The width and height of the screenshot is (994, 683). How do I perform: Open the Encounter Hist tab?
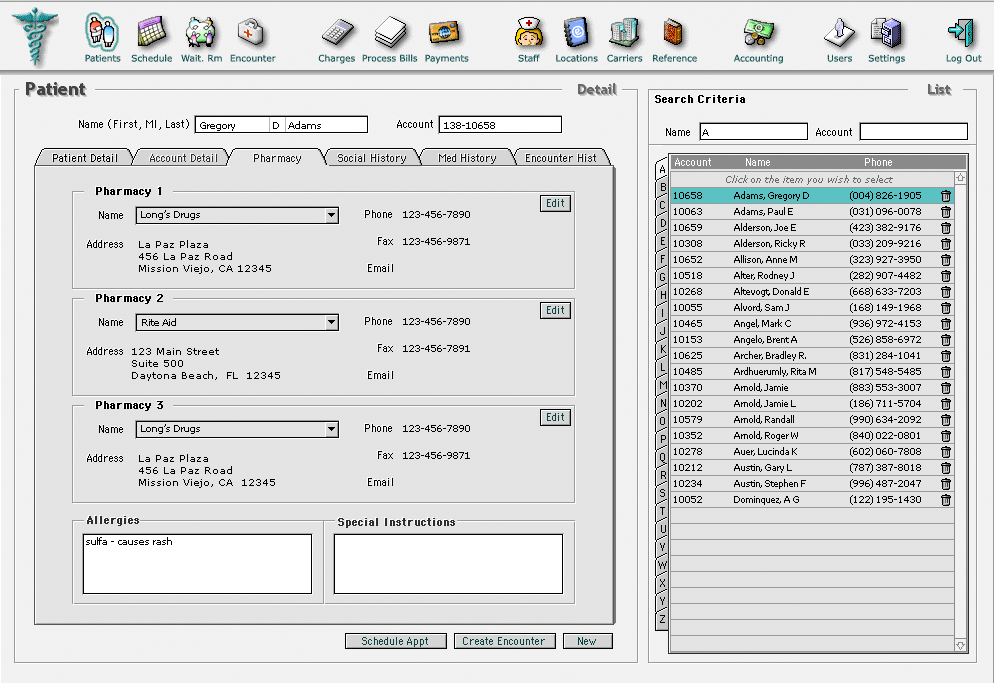pyautogui.click(x=561, y=158)
